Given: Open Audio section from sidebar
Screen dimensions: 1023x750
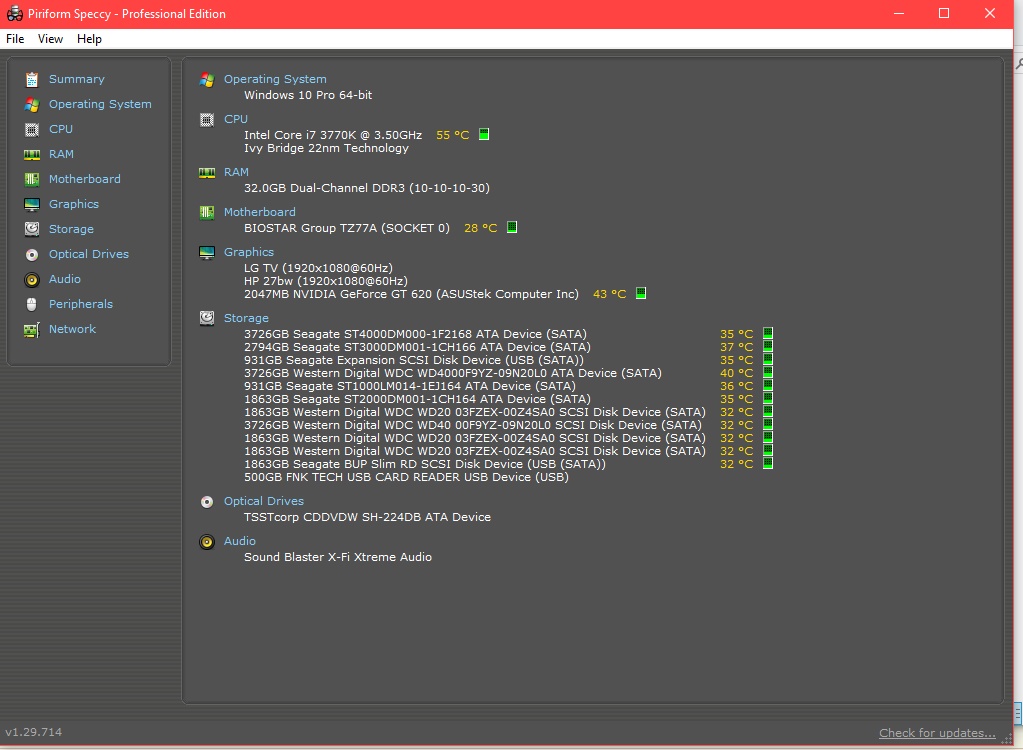Looking at the screenshot, I should [65, 279].
